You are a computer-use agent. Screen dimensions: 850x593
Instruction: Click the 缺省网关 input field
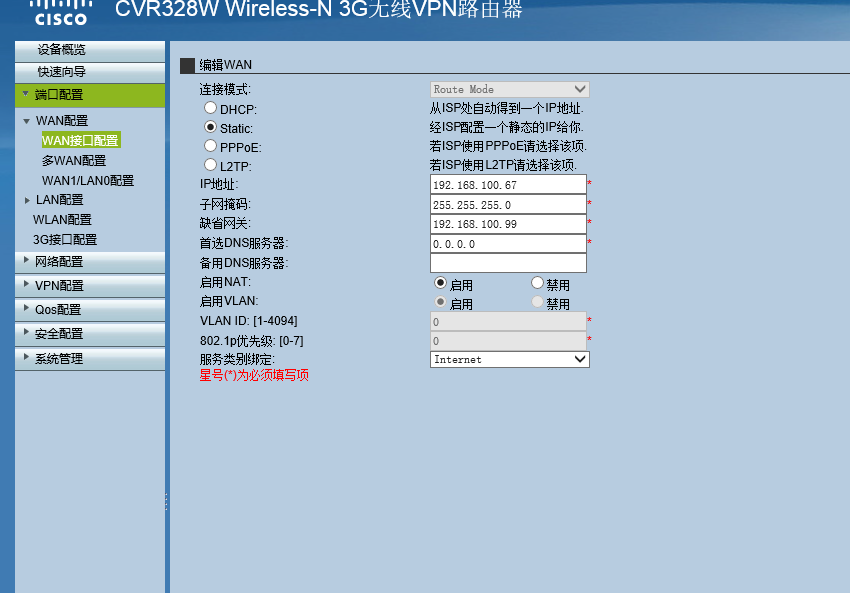(x=508, y=224)
